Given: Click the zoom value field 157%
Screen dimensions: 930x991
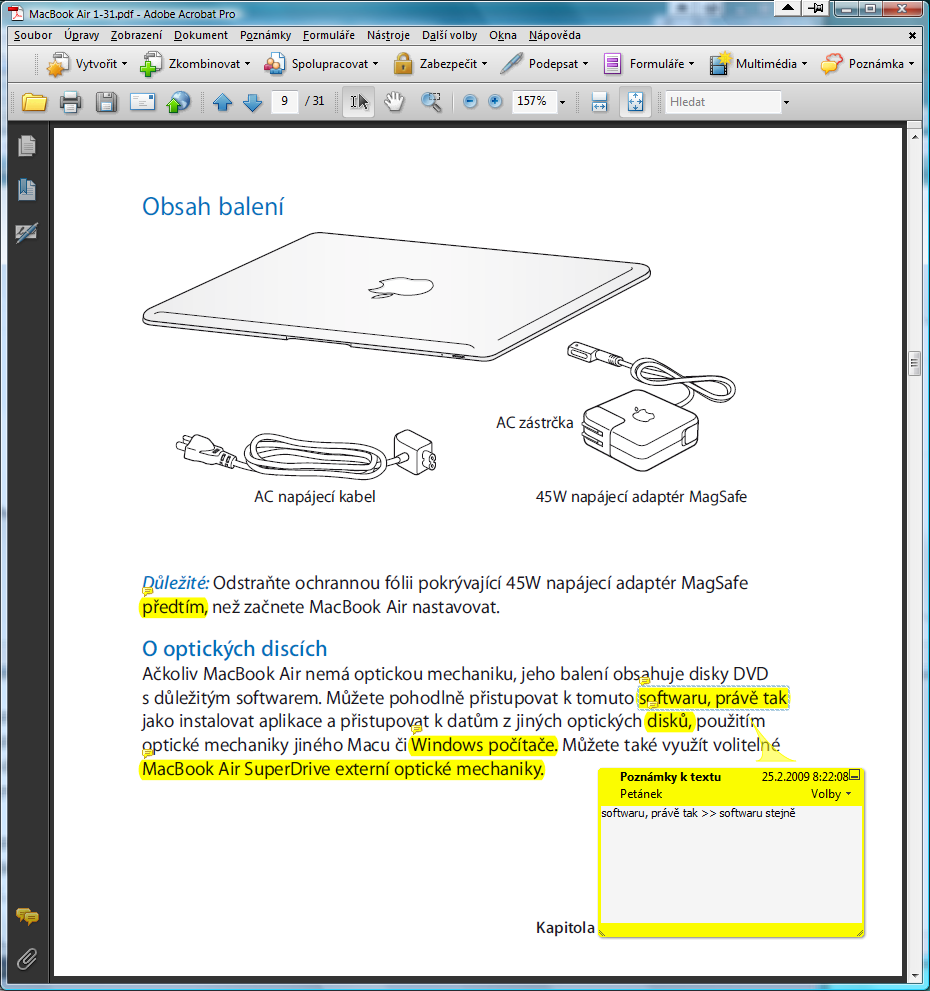Looking at the screenshot, I should pos(534,101).
